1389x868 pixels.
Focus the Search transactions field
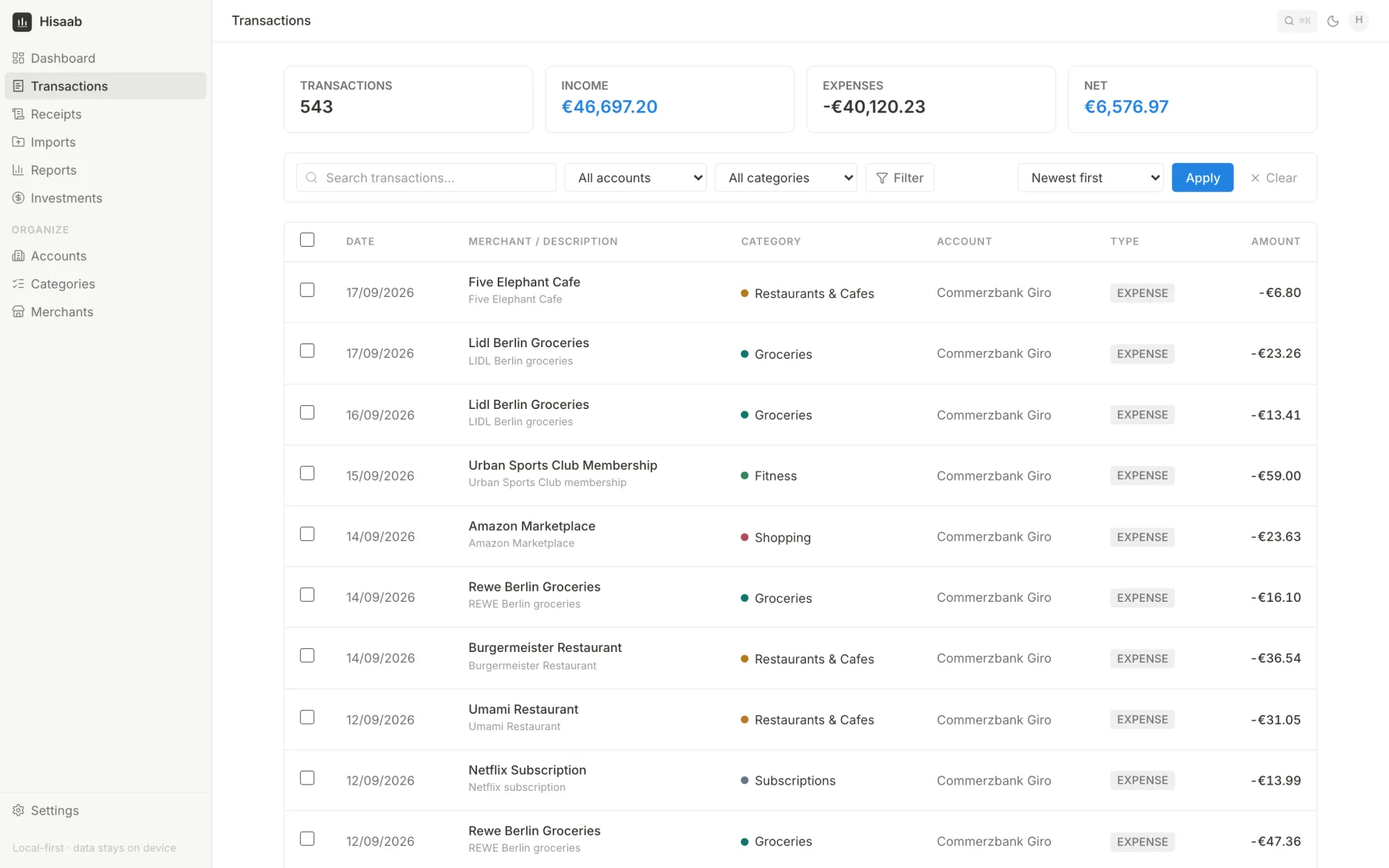pyautogui.click(x=426, y=177)
